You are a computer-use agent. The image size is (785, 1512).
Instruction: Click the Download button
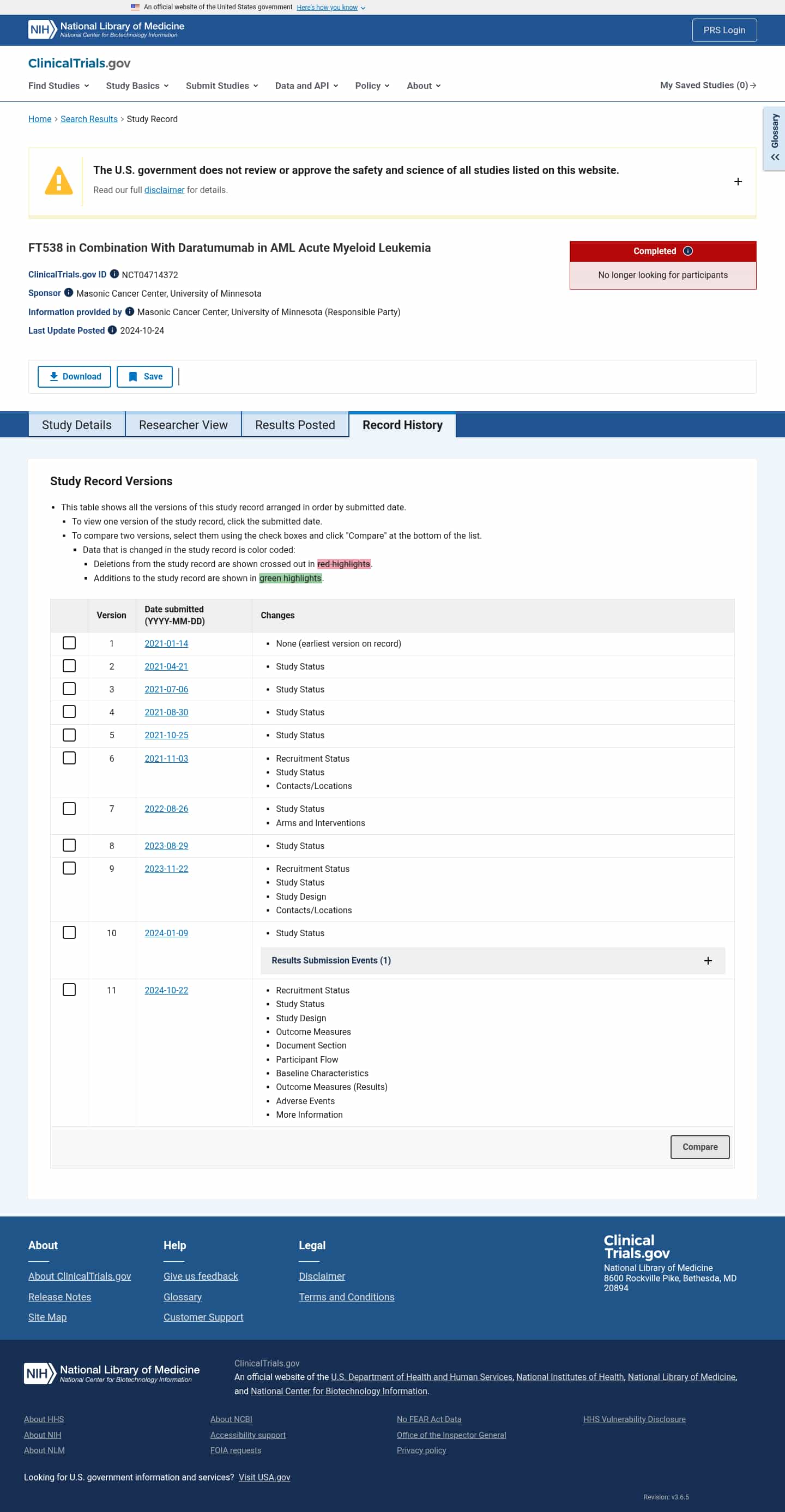(75, 377)
